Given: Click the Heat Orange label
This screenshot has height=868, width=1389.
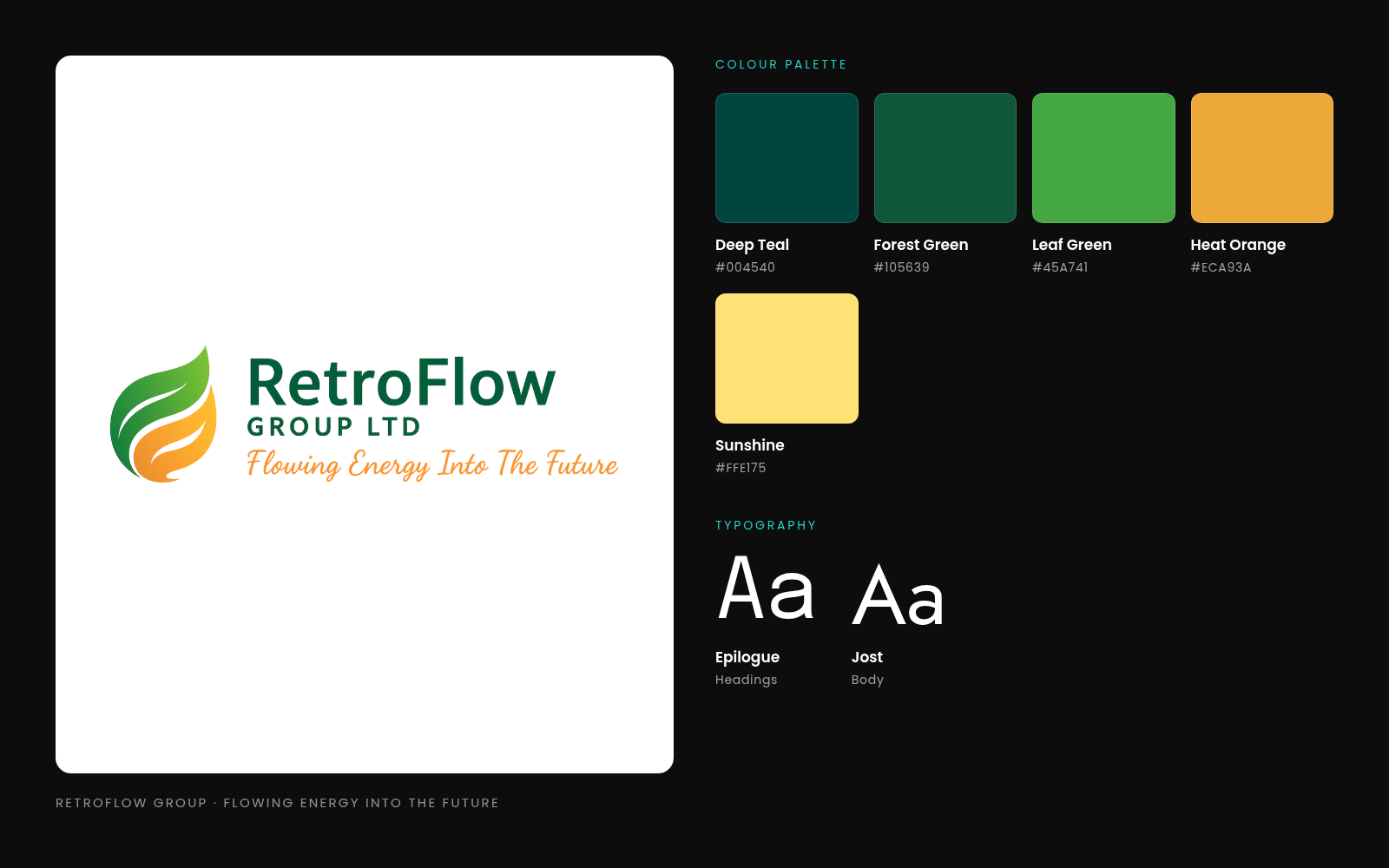Looking at the screenshot, I should (x=1238, y=245).
